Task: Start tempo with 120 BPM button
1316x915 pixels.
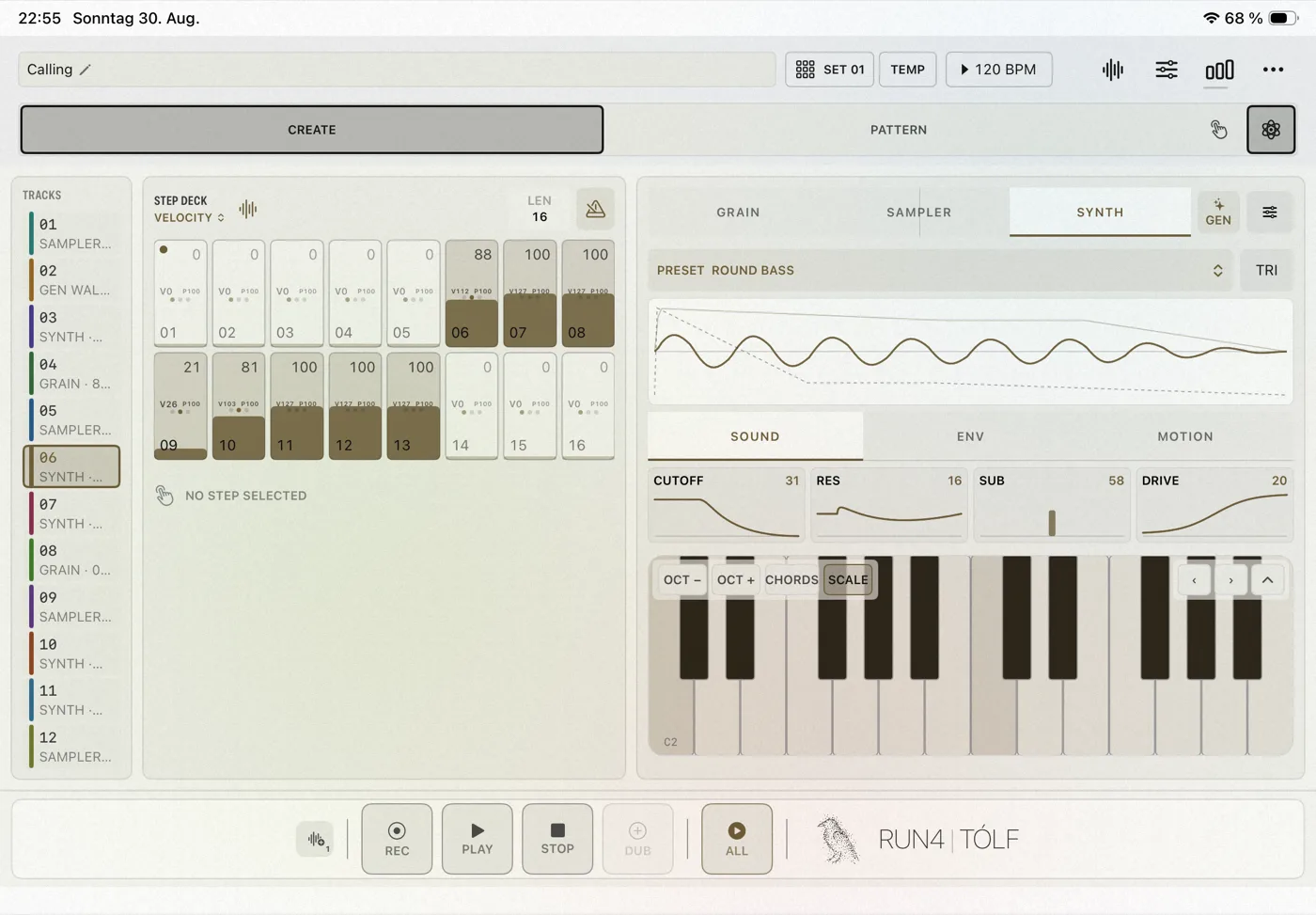Action: tap(998, 70)
